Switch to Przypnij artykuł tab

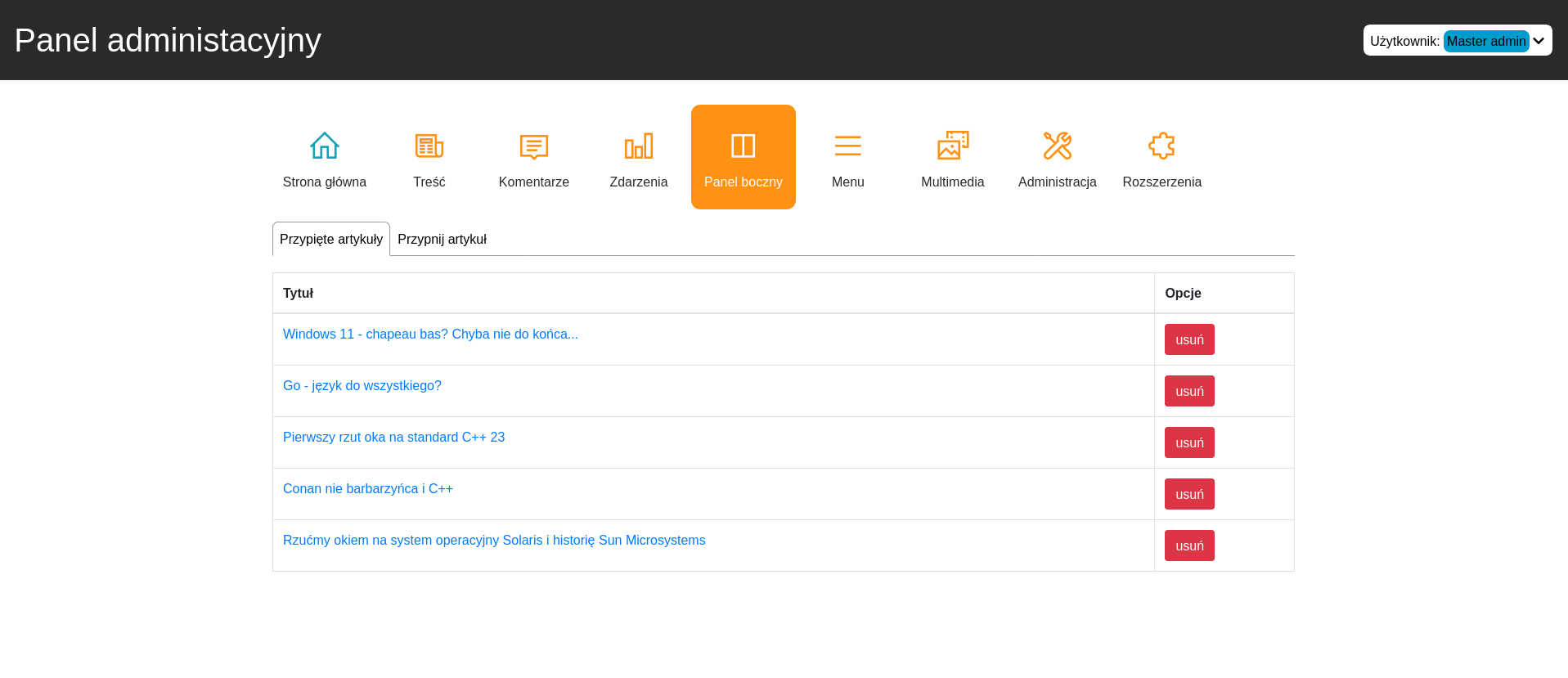click(442, 239)
